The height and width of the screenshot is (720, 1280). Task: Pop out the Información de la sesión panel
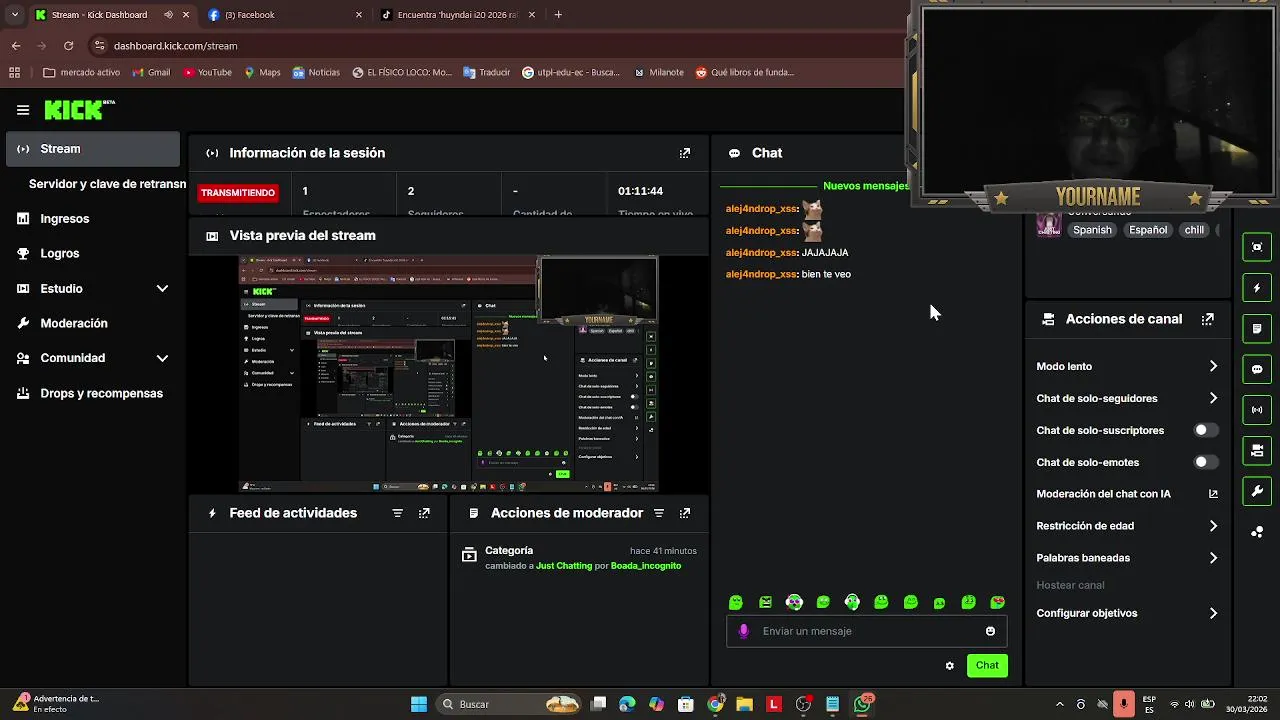(x=685, y=153)
